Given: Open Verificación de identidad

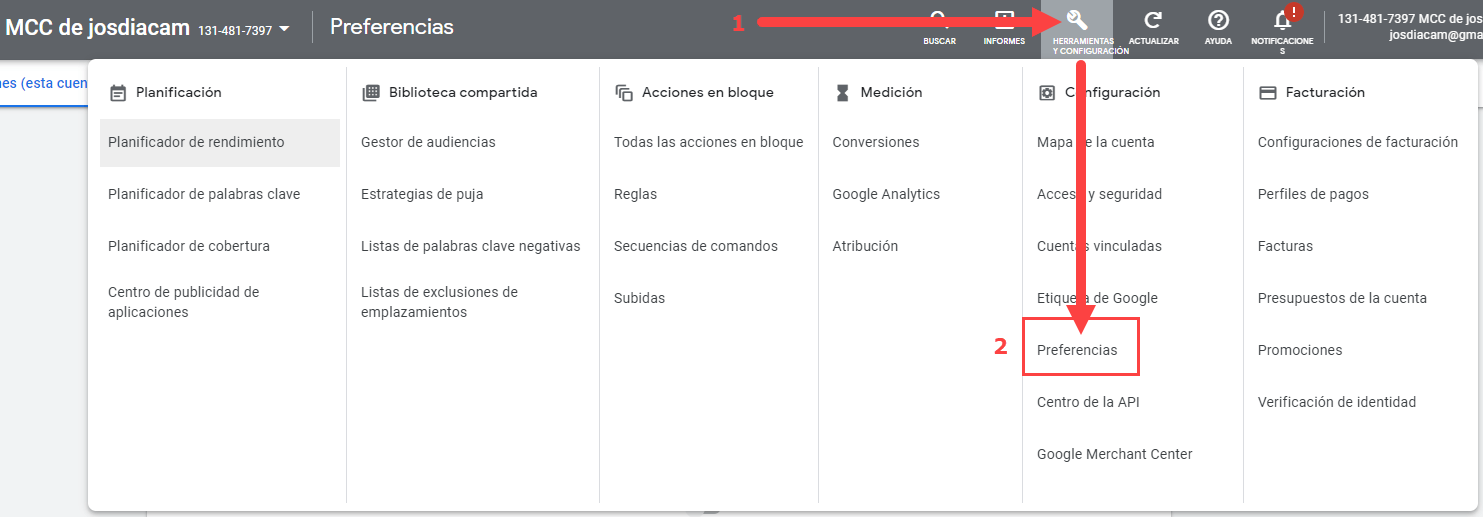Looking at the screenshot, I should pyautogui.click(x=1336, y=402).
